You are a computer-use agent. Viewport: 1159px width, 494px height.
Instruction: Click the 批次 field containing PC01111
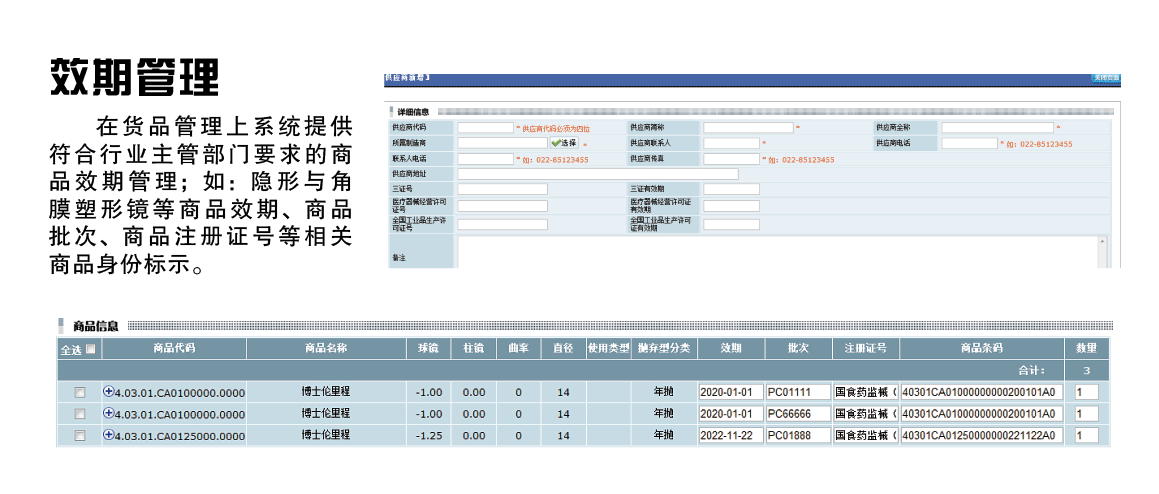click(x=798, y=392)
